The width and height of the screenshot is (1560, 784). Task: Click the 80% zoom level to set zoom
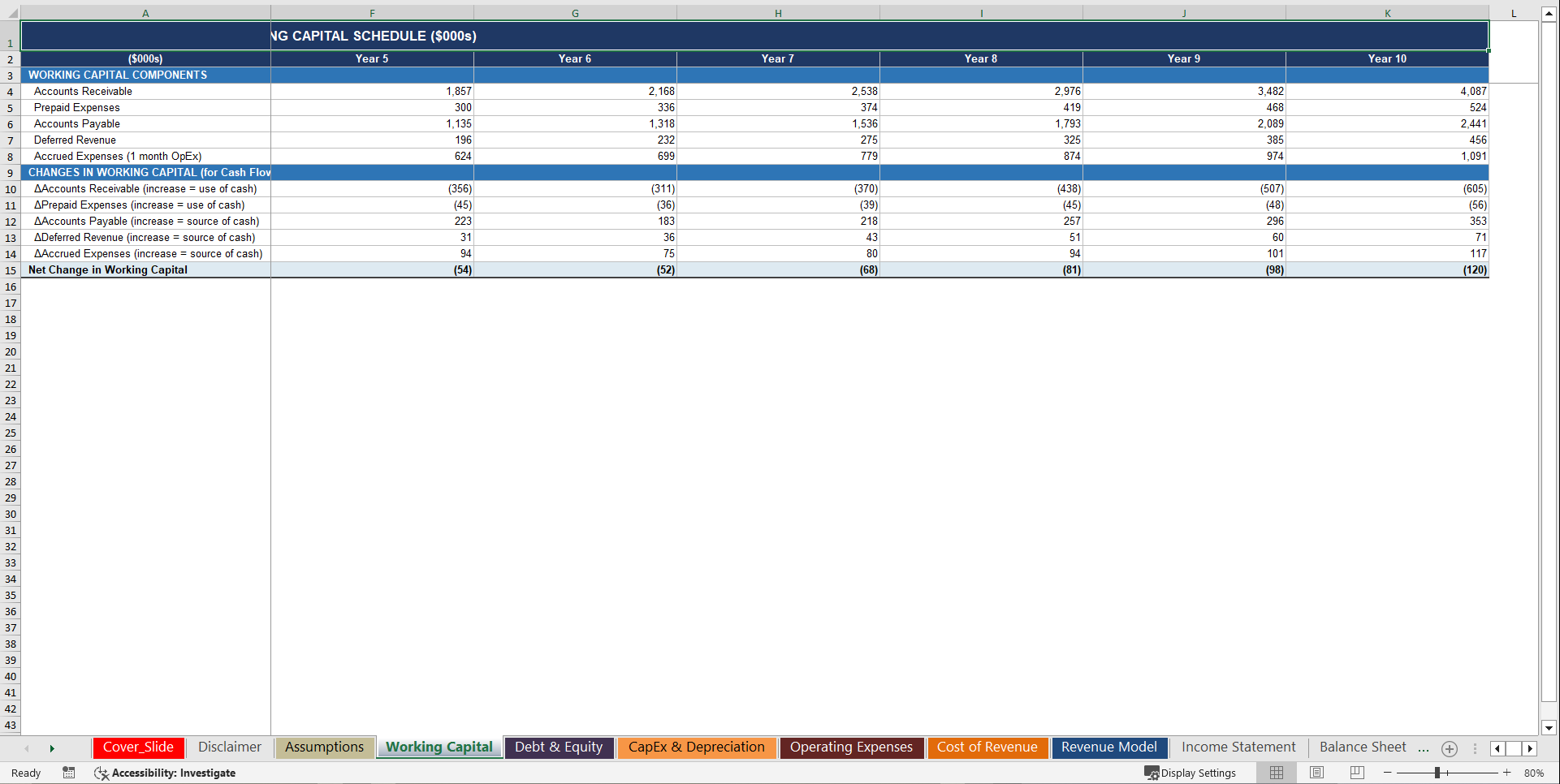1535,773
